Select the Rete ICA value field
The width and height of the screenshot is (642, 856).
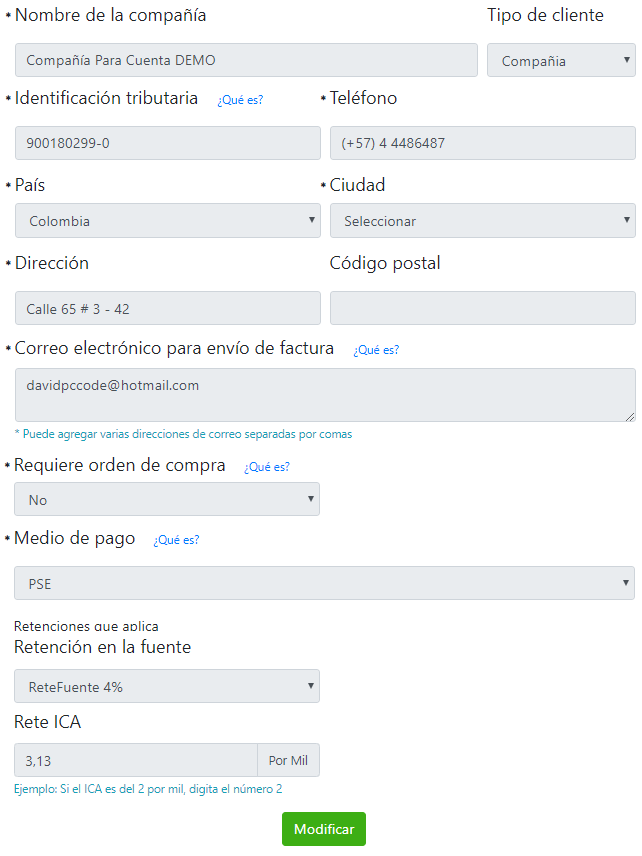click(x=134, y=760)
